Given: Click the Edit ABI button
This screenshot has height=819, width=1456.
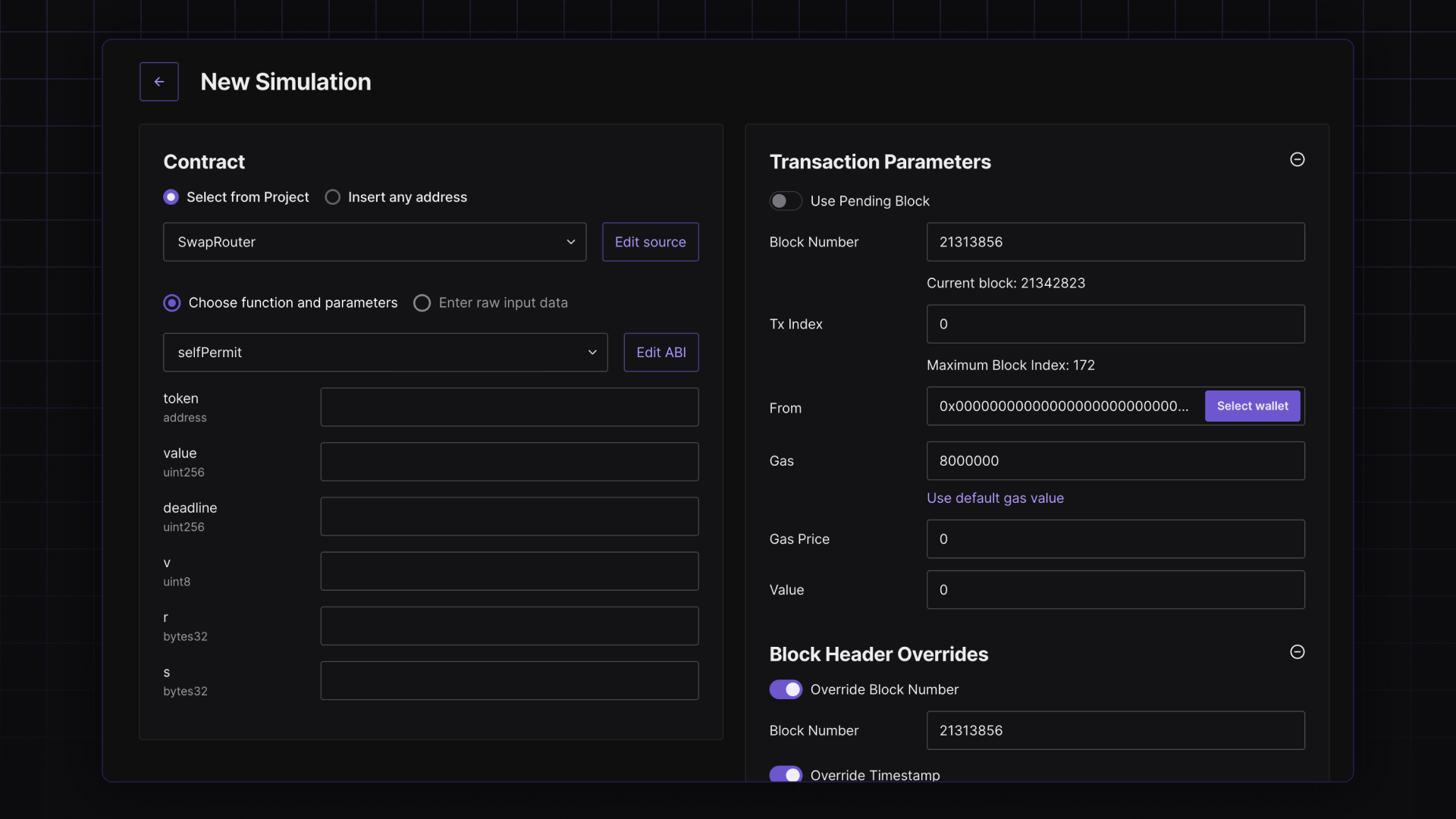Looking at the screenshot, I should tap(661, 353).
